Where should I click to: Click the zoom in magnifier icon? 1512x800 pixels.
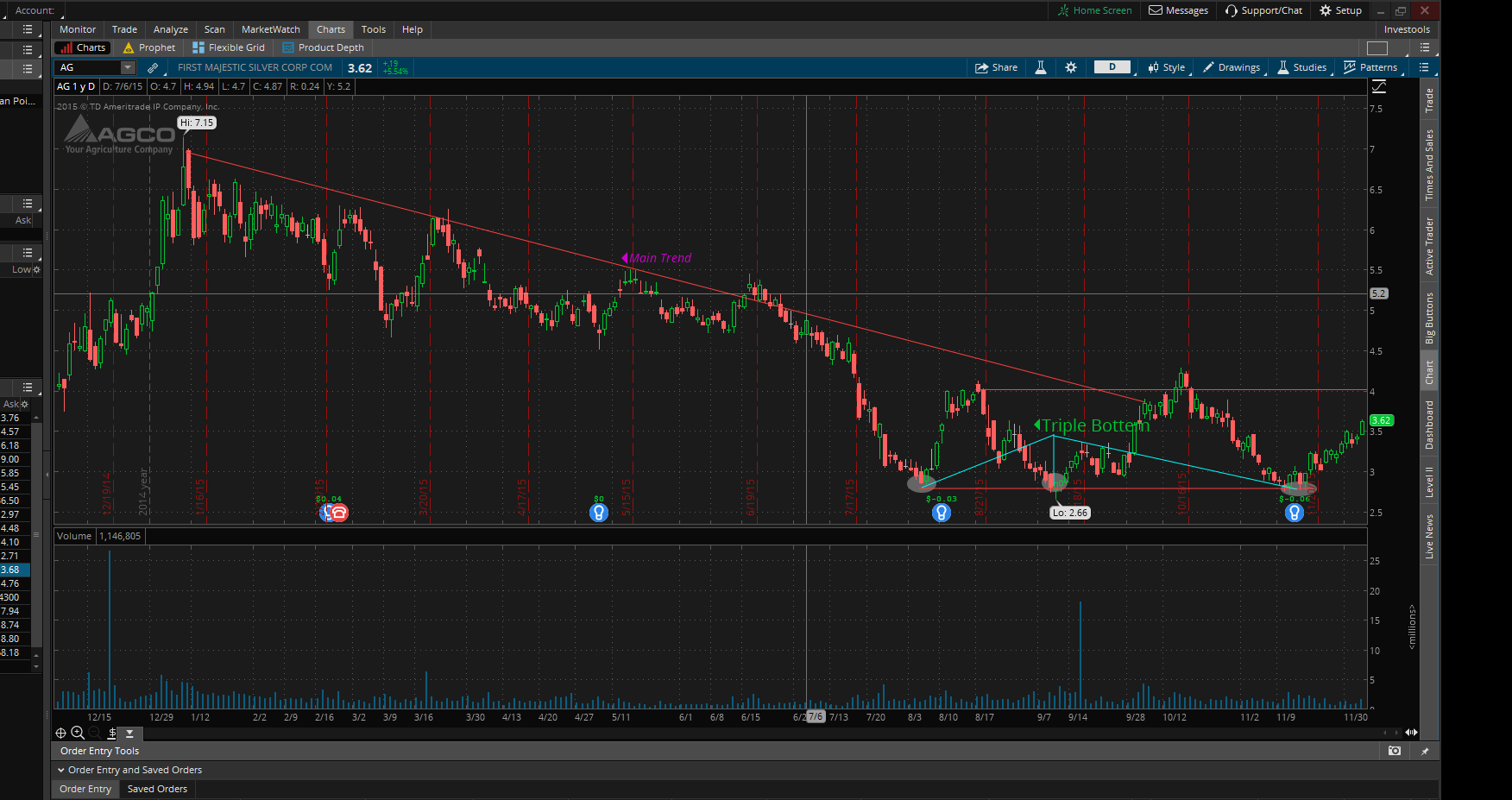78,733
